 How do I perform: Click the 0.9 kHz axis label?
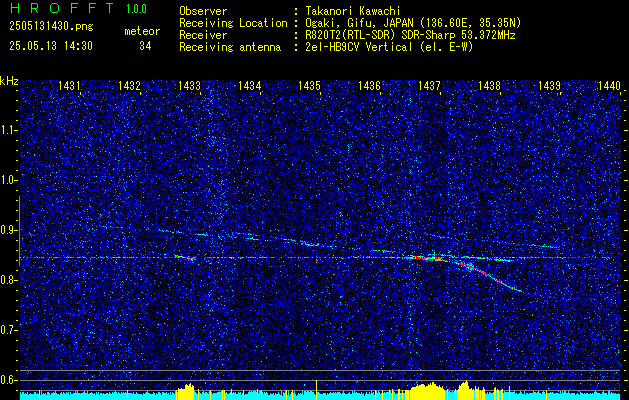tap(8, 230)
